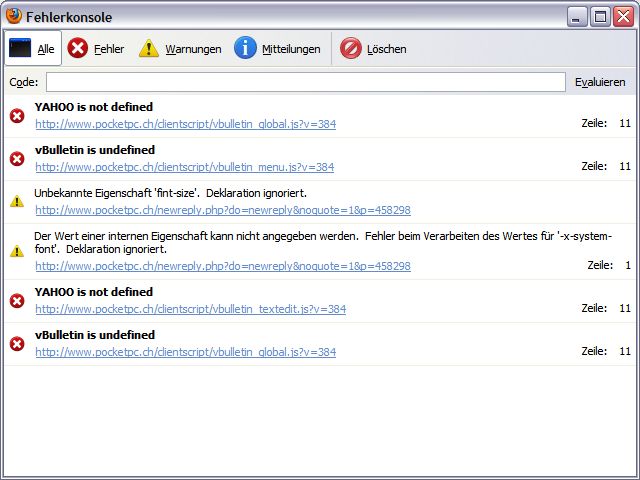
Task: Select the error icon of the vbulletin_textedit.js entry
Action: click(x=17, y=301)
